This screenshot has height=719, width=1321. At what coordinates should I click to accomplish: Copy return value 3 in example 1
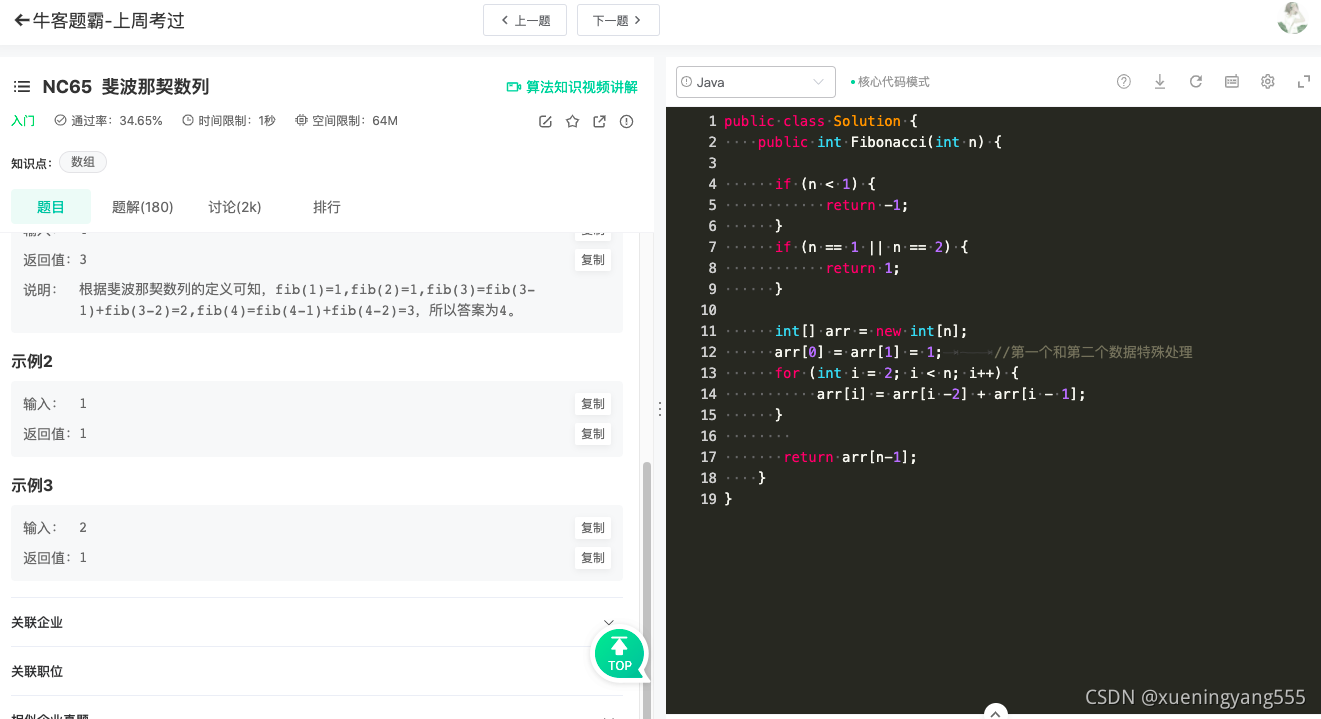pos(593,260)
